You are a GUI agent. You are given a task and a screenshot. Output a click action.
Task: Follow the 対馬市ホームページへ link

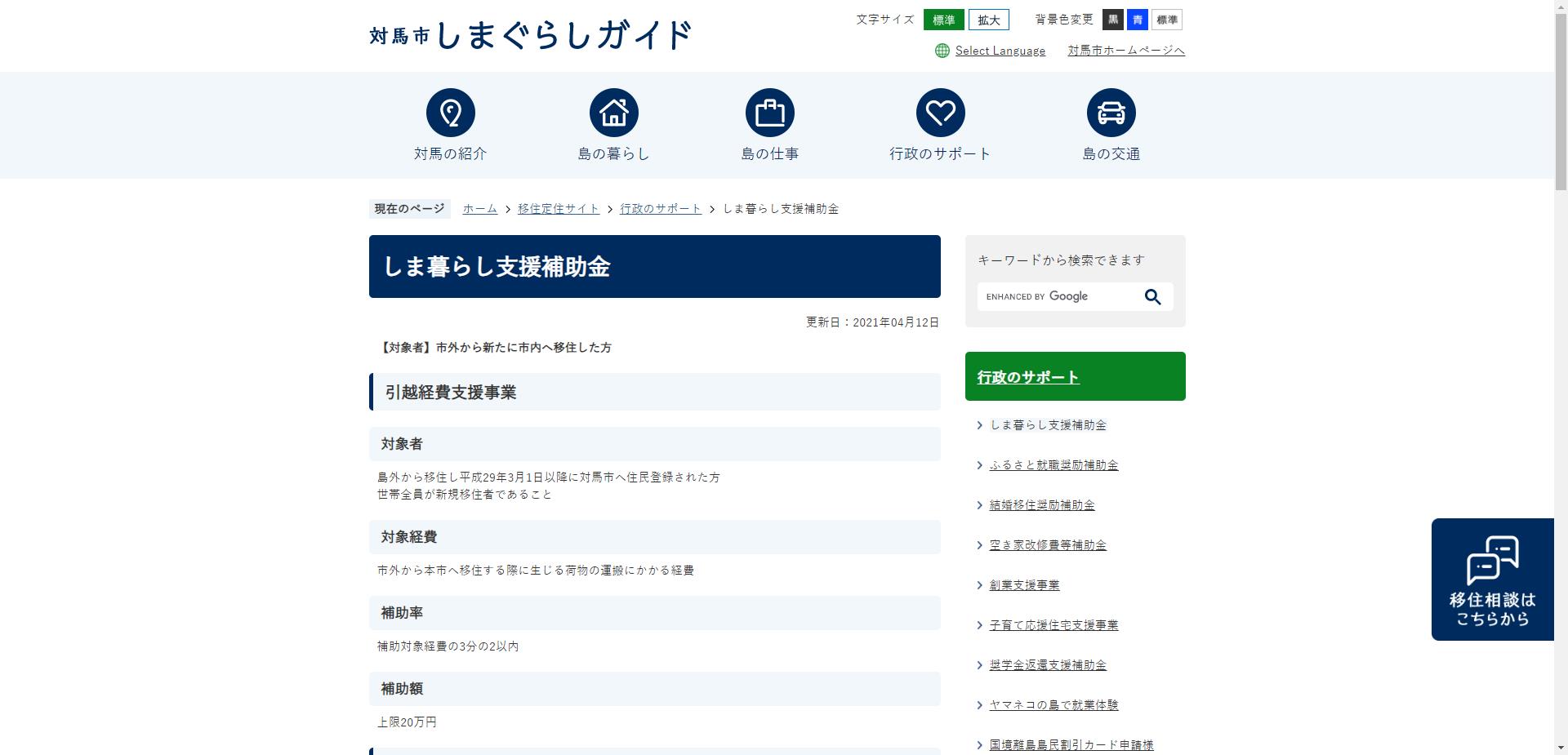(x=1125, y=50)
